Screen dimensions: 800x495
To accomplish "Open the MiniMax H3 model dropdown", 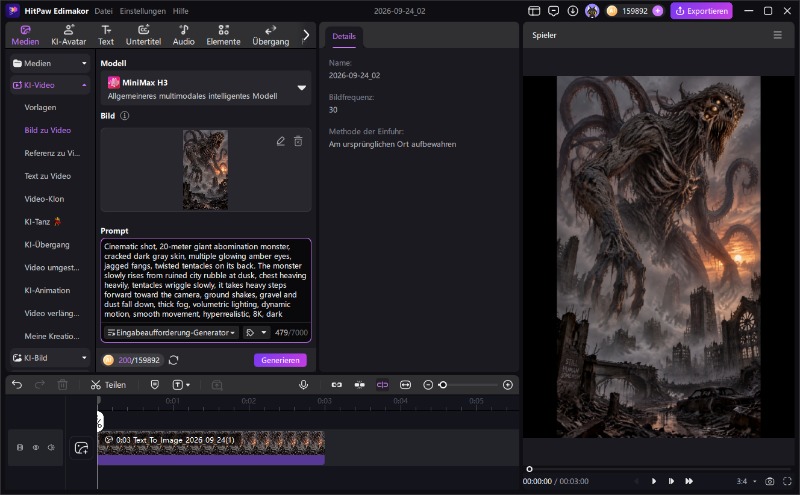I will coord(206,88).
